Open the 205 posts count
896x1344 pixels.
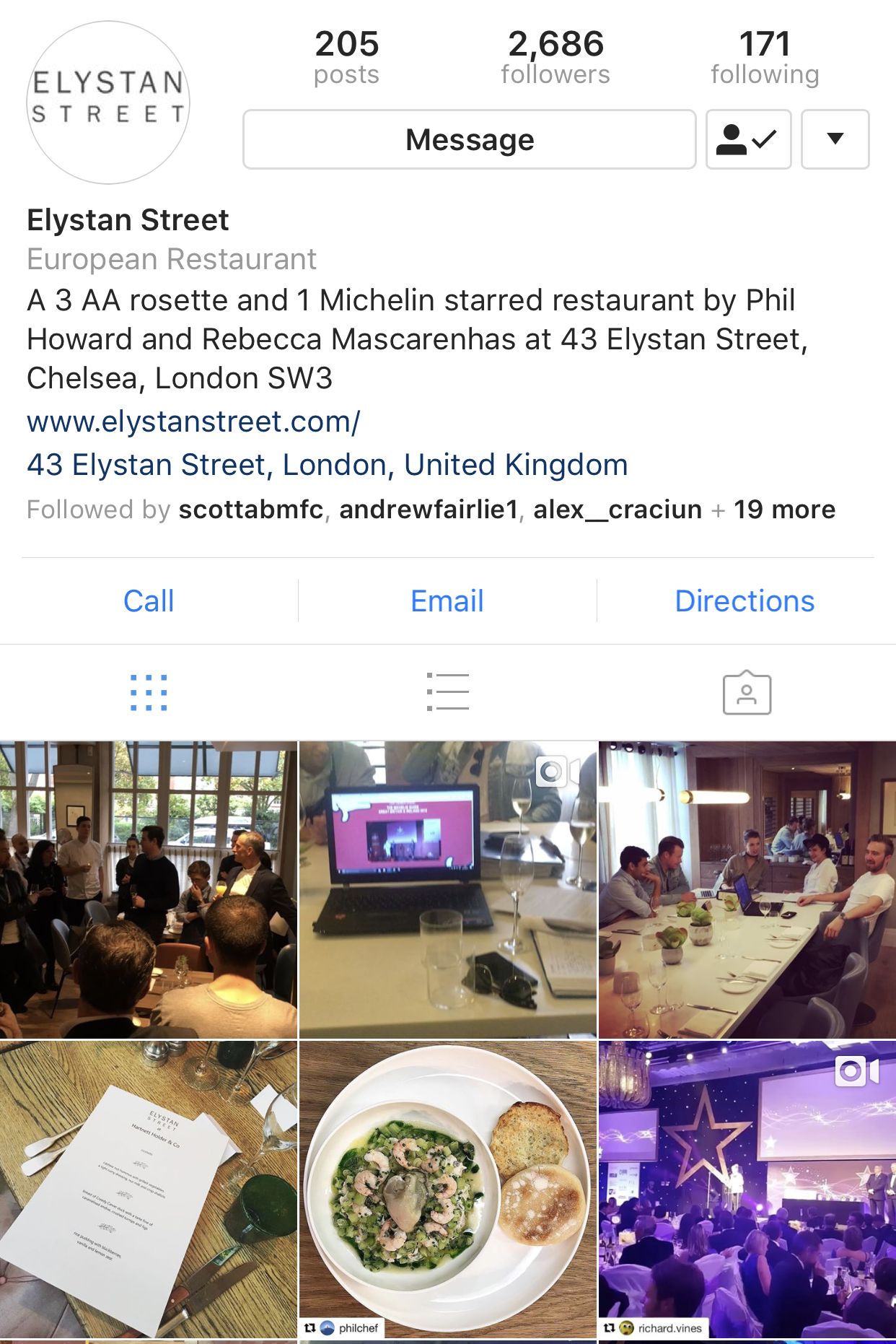click(346, 57)
